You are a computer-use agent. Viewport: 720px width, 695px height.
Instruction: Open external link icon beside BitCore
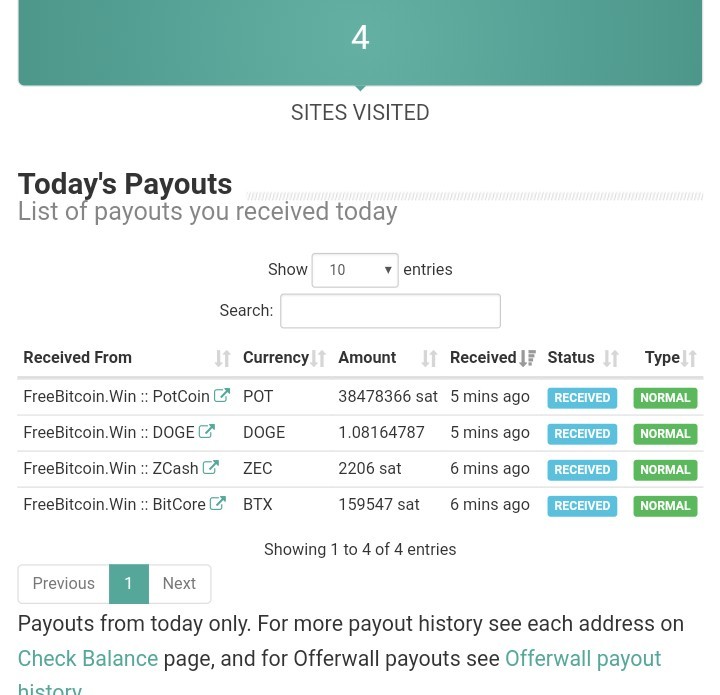[218, 503]
